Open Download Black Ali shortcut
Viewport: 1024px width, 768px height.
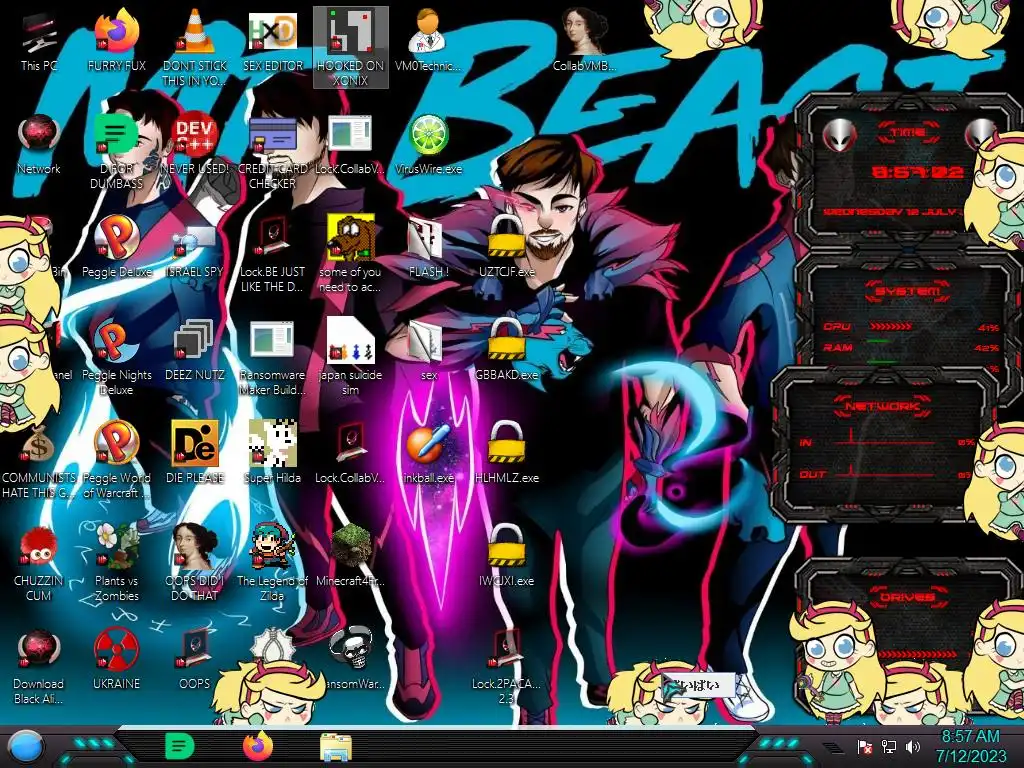[x=39, y=666]
